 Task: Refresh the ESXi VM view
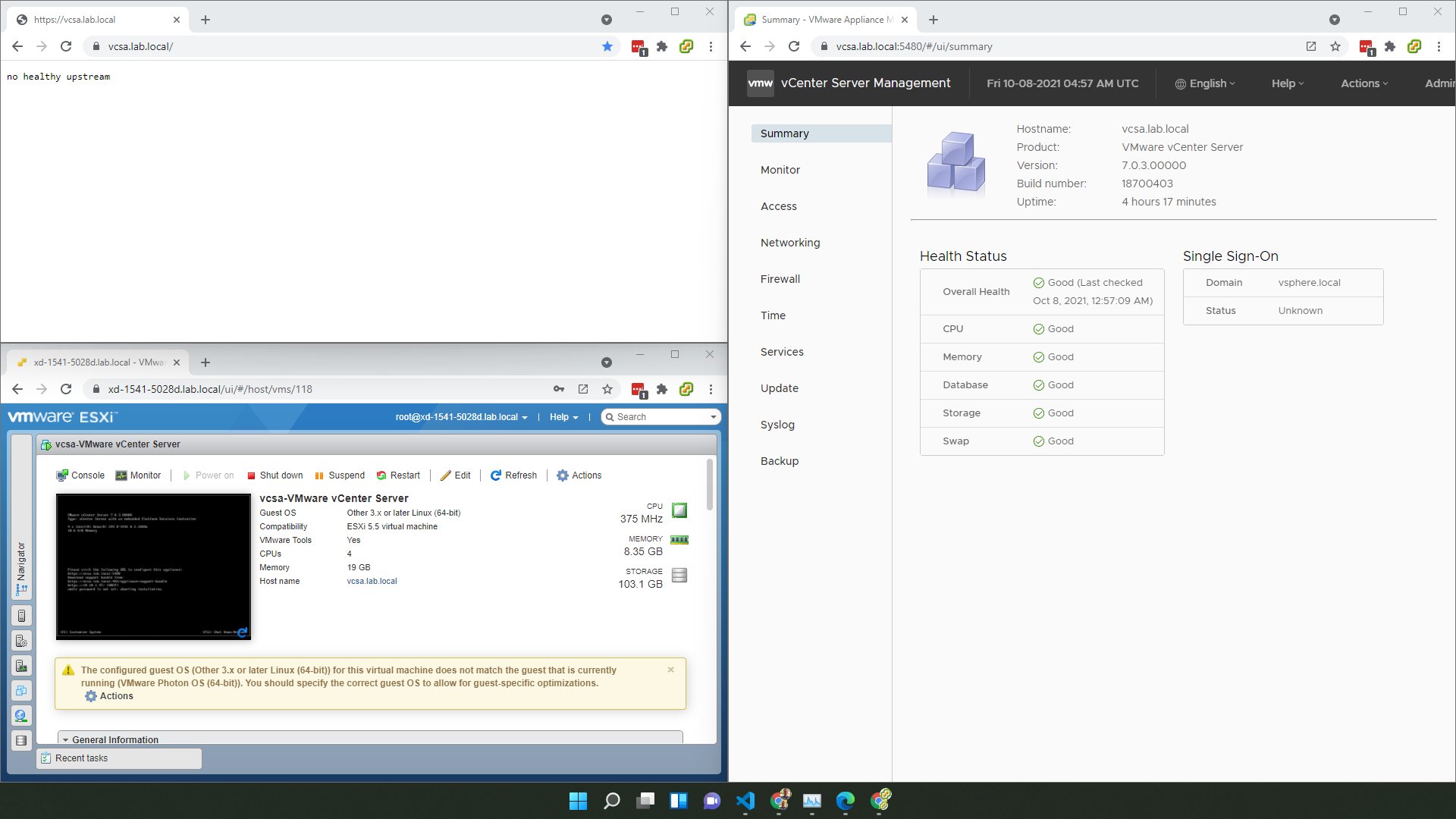coord(513,475)
